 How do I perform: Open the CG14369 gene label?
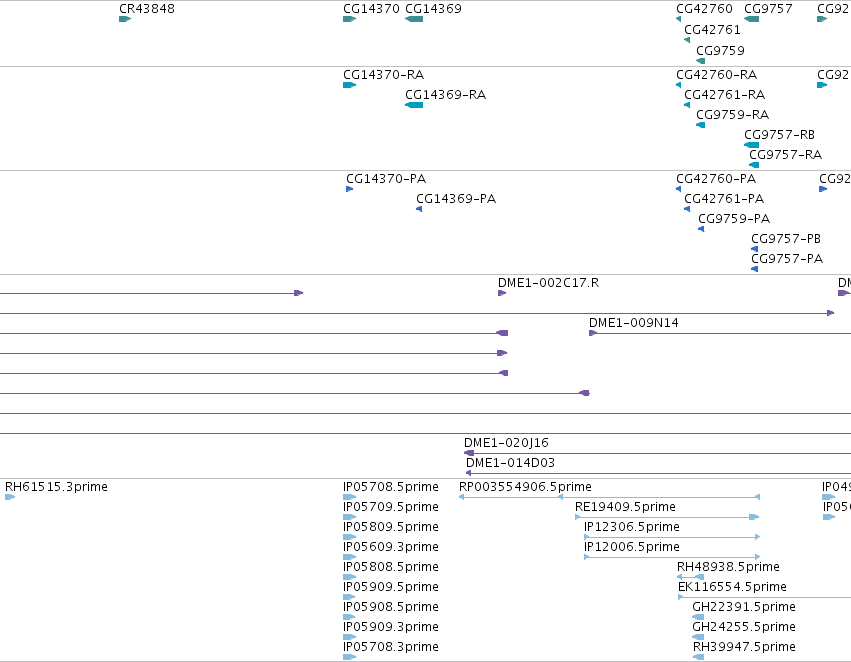pyautogui.click(x=433, y=9)
